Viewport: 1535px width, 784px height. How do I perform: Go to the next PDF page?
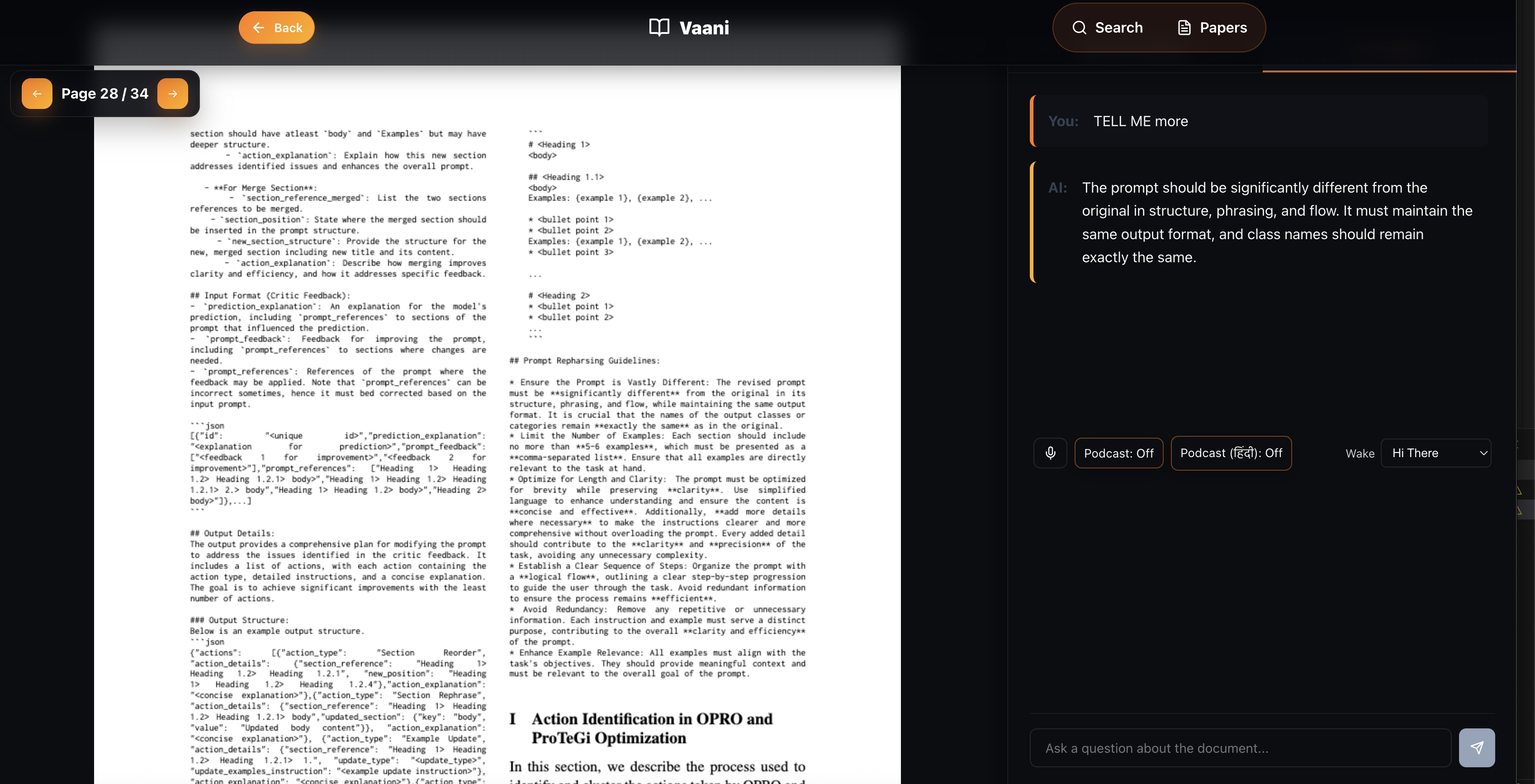pyautogui.click(x=173, y=94)
